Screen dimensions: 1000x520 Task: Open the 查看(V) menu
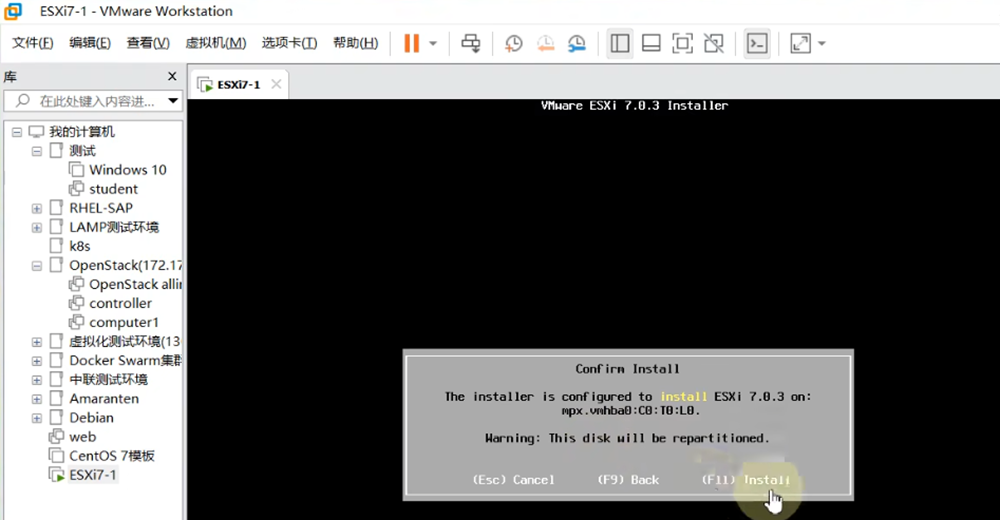click(x=148, y=43)
